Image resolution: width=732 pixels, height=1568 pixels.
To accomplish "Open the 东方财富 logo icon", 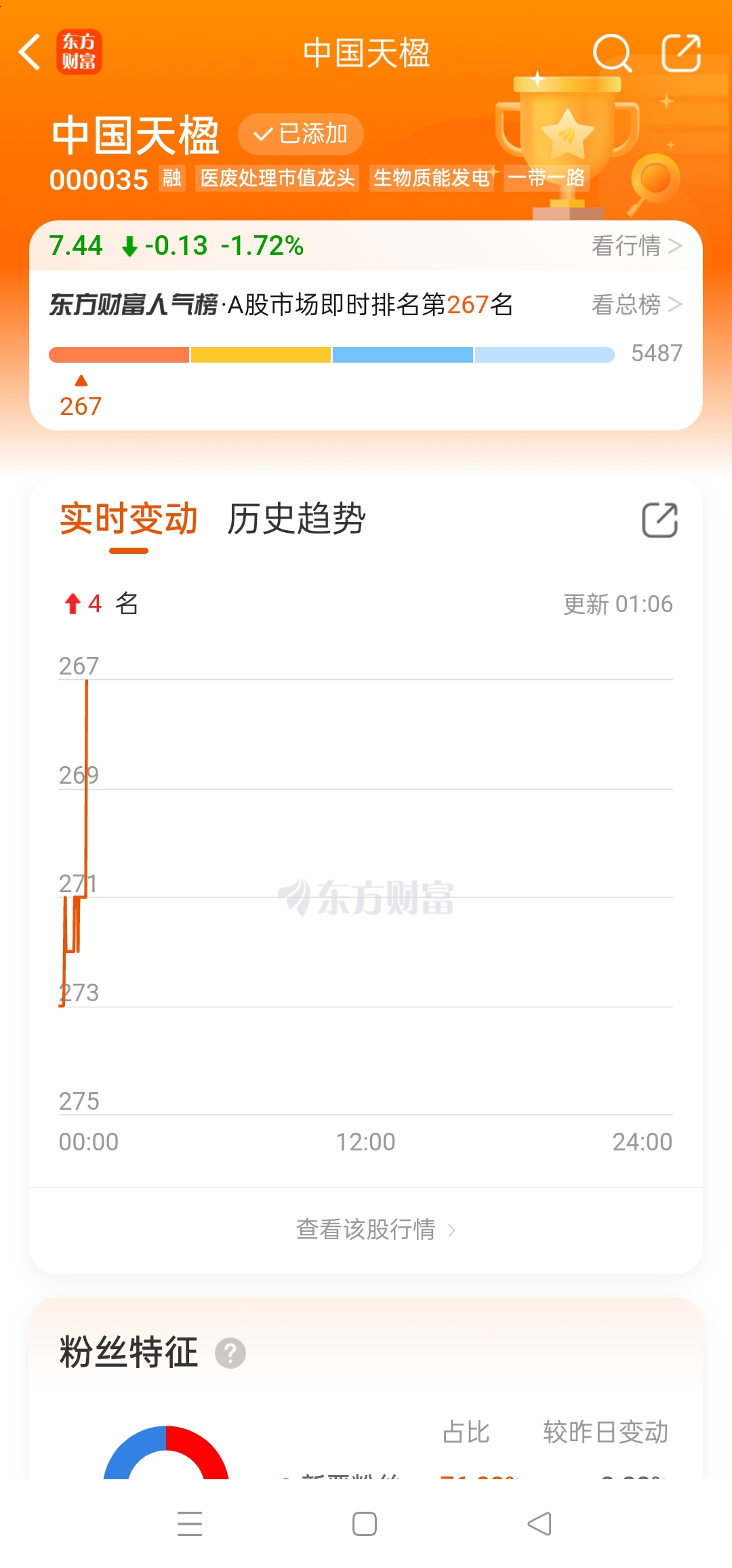I will [x=79, y=52].
